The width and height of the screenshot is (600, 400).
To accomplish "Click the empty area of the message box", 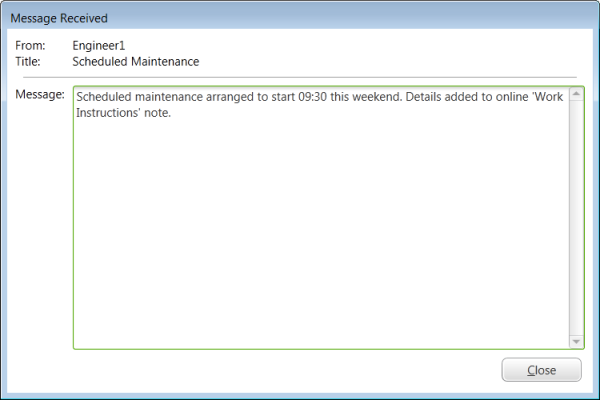I will [x=320, y=240].
